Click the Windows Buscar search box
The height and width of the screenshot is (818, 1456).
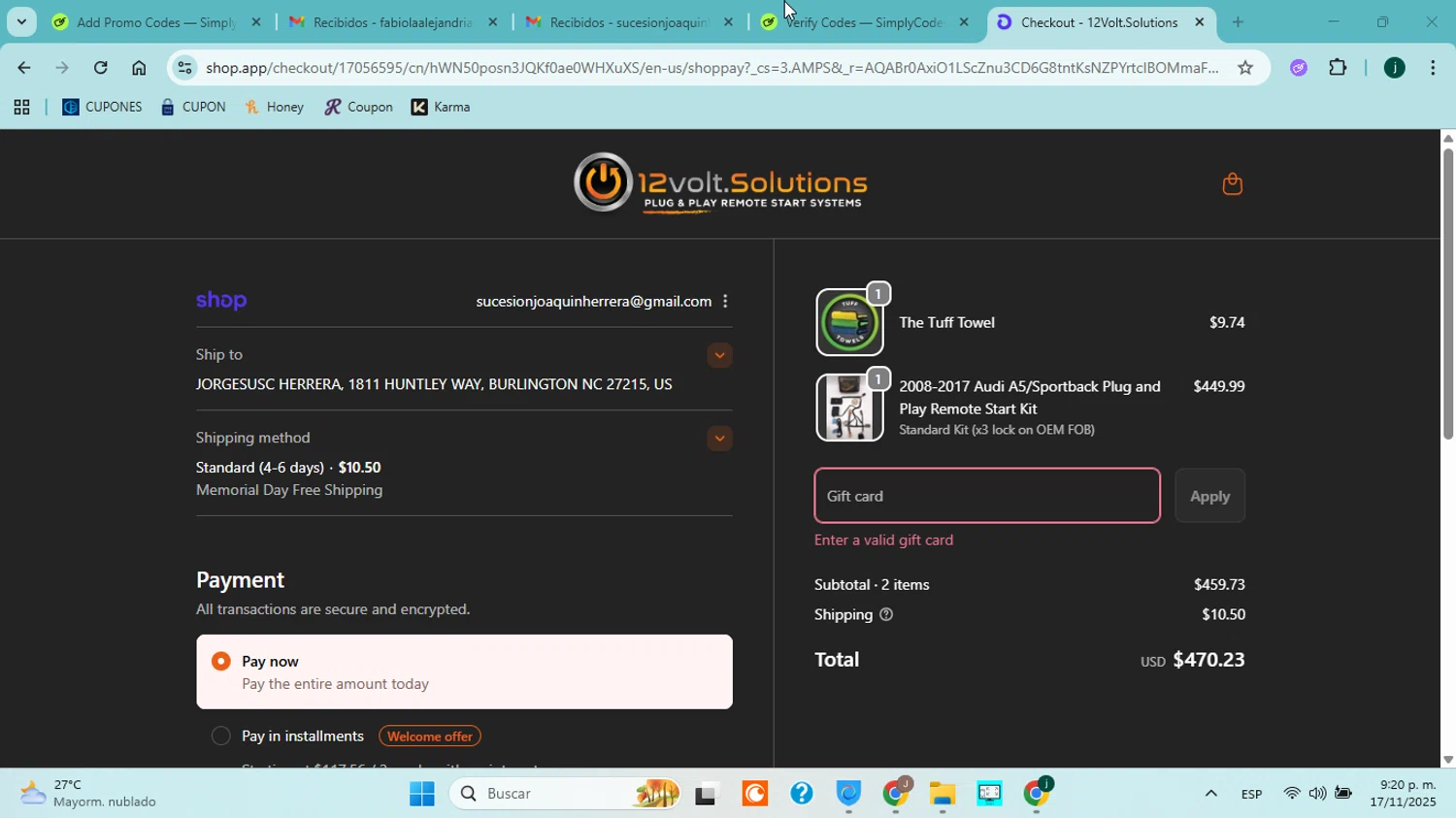pyautogui.click(x=565, y=794)
